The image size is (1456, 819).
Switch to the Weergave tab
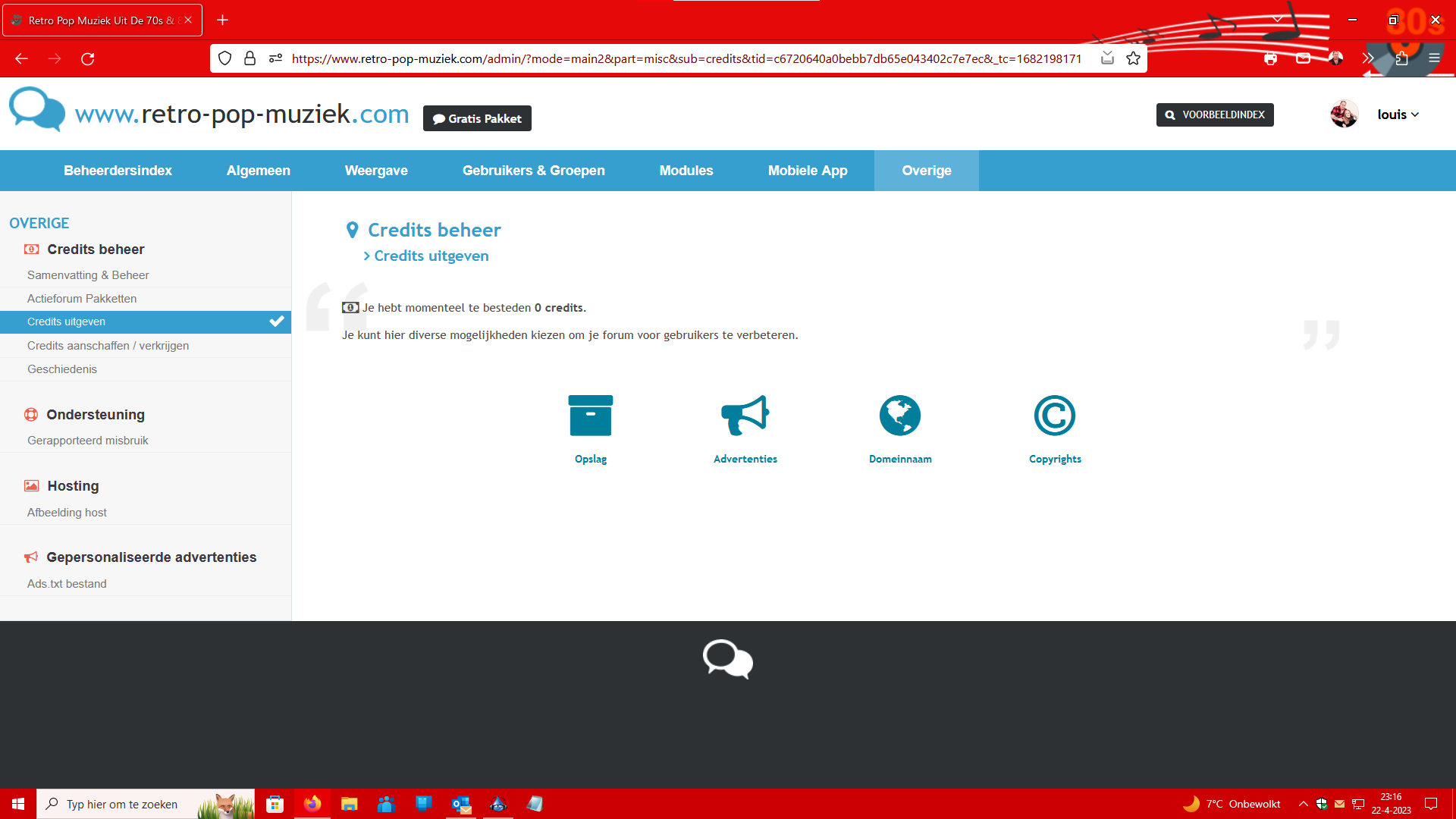click(376, 171)
